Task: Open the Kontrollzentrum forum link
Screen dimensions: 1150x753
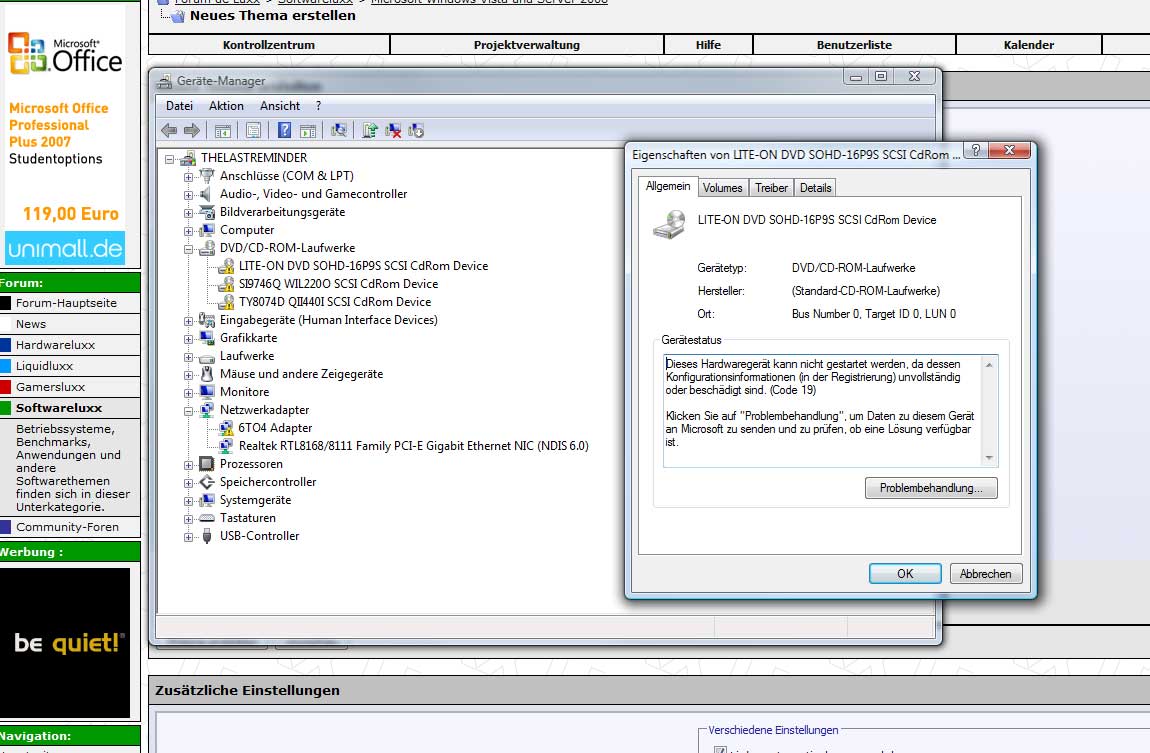Action: tap(268, 45)
